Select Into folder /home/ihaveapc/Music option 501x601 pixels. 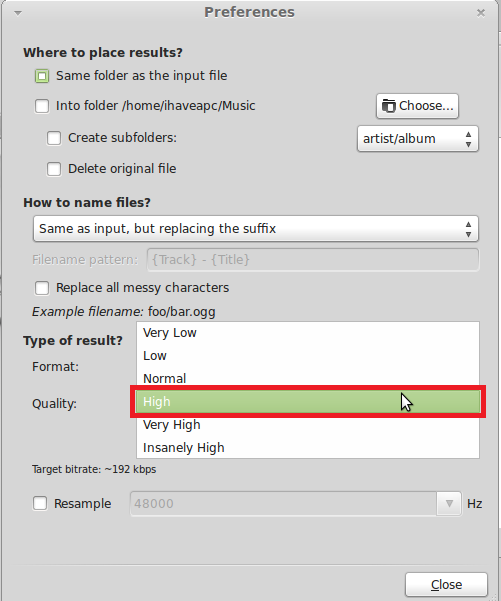pyautogui.click(x=42, y=106)
